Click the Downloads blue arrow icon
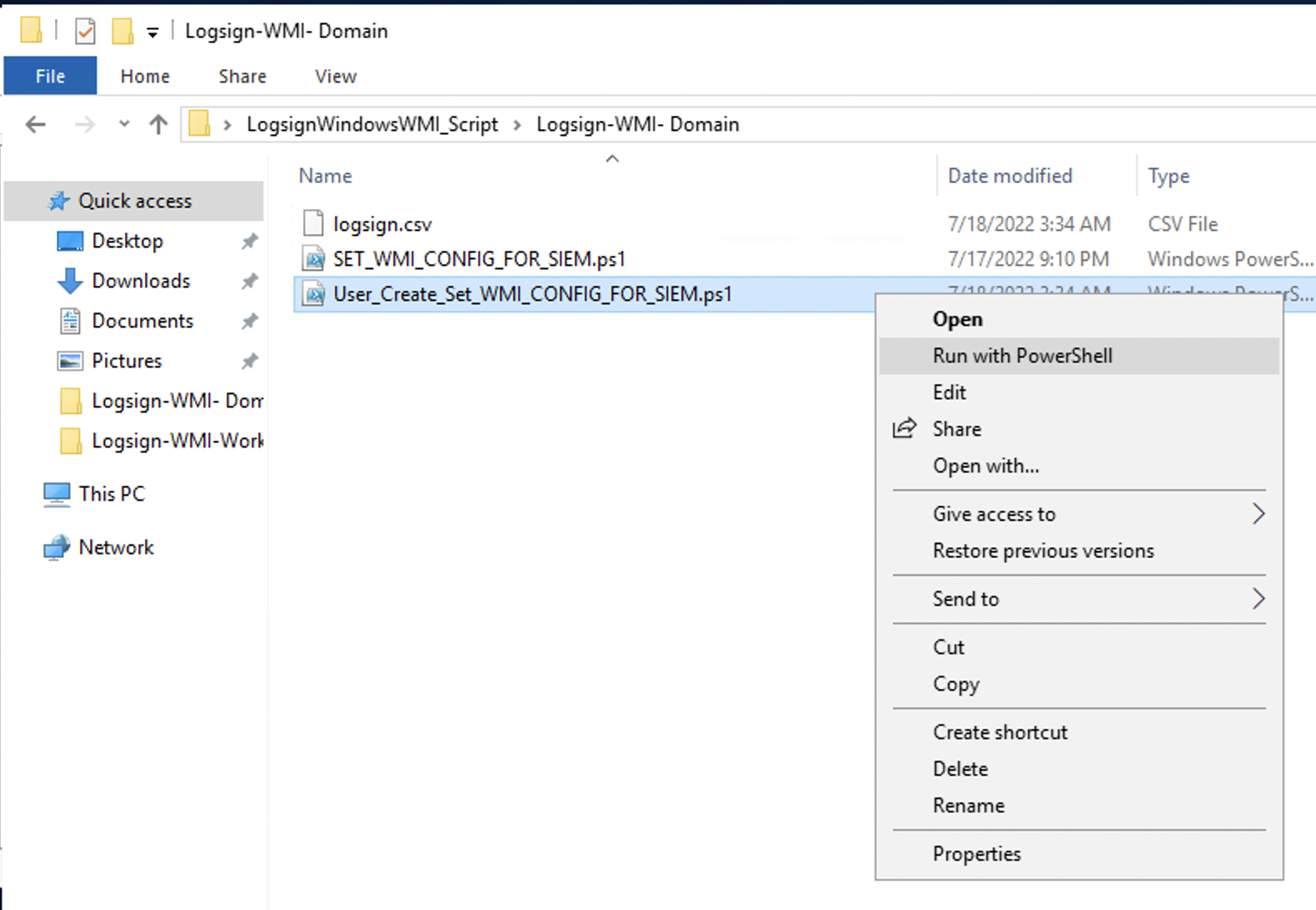Screen dimensions: 1316x910 coord(70,281)
